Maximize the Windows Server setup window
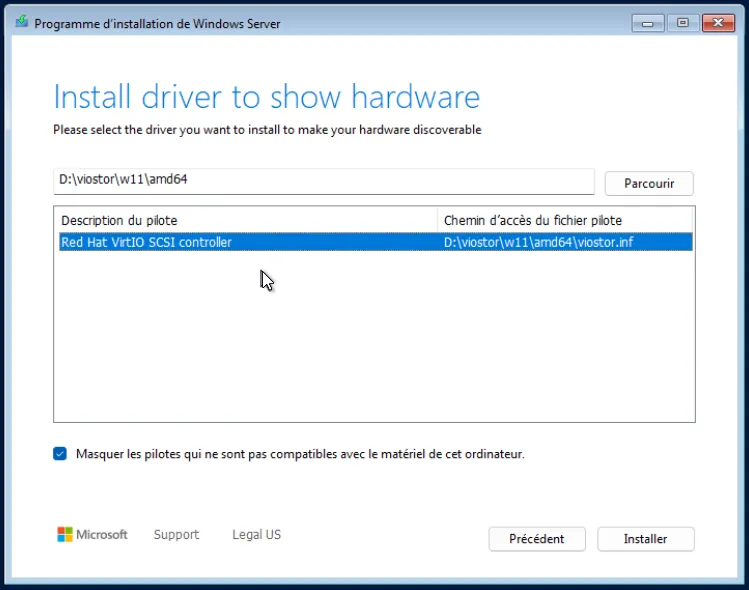This screenshot has width=749, height=590. [x=684, y=22]
